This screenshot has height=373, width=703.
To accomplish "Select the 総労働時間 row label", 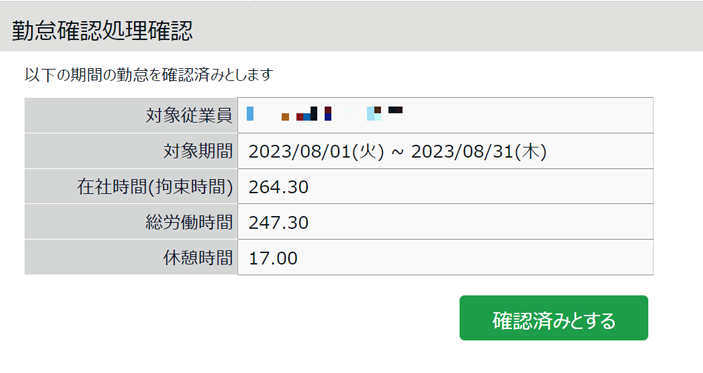I will (x=189, y=222).
